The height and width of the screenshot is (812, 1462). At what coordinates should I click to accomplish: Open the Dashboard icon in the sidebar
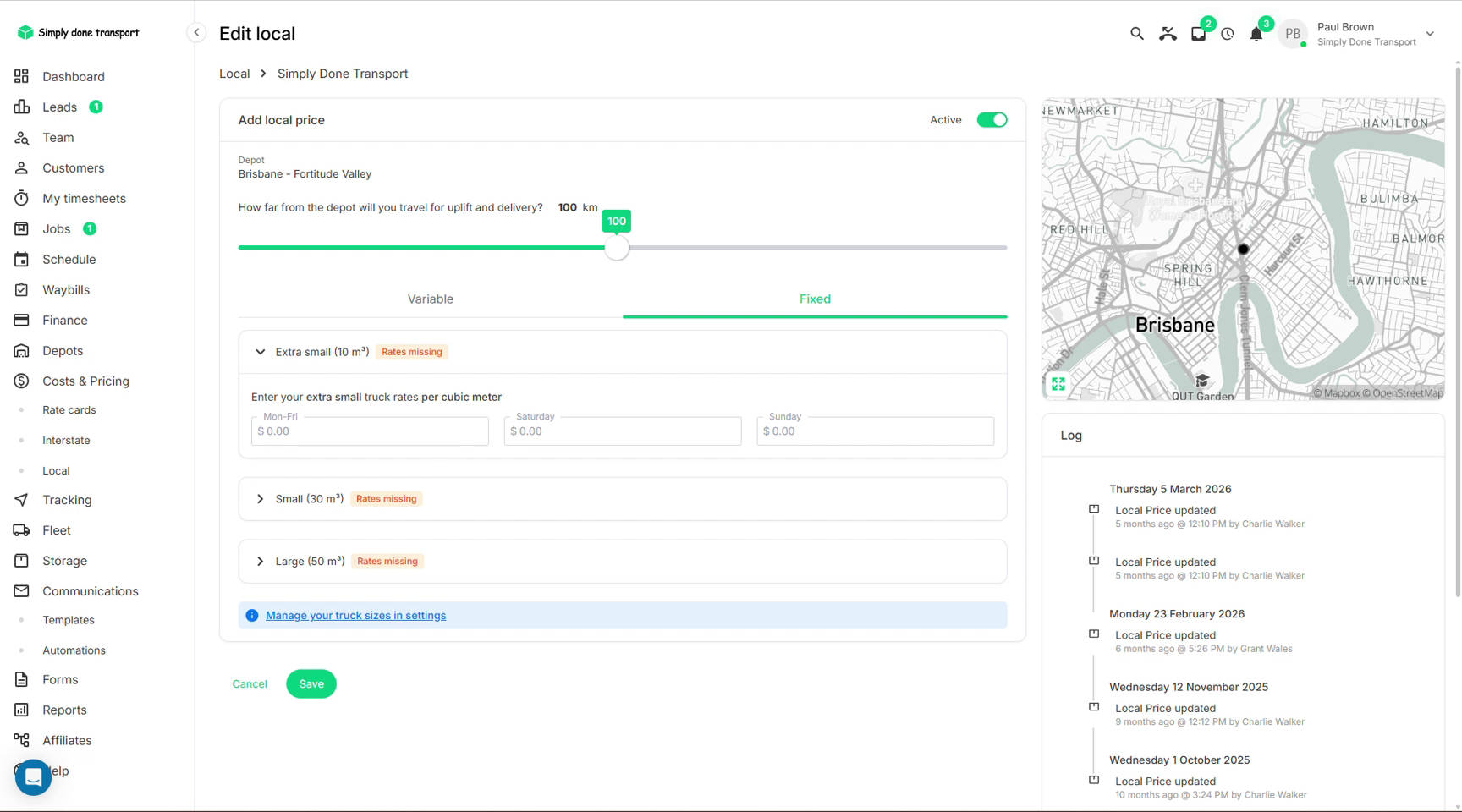pyautogui.click(x=22, y=76)
